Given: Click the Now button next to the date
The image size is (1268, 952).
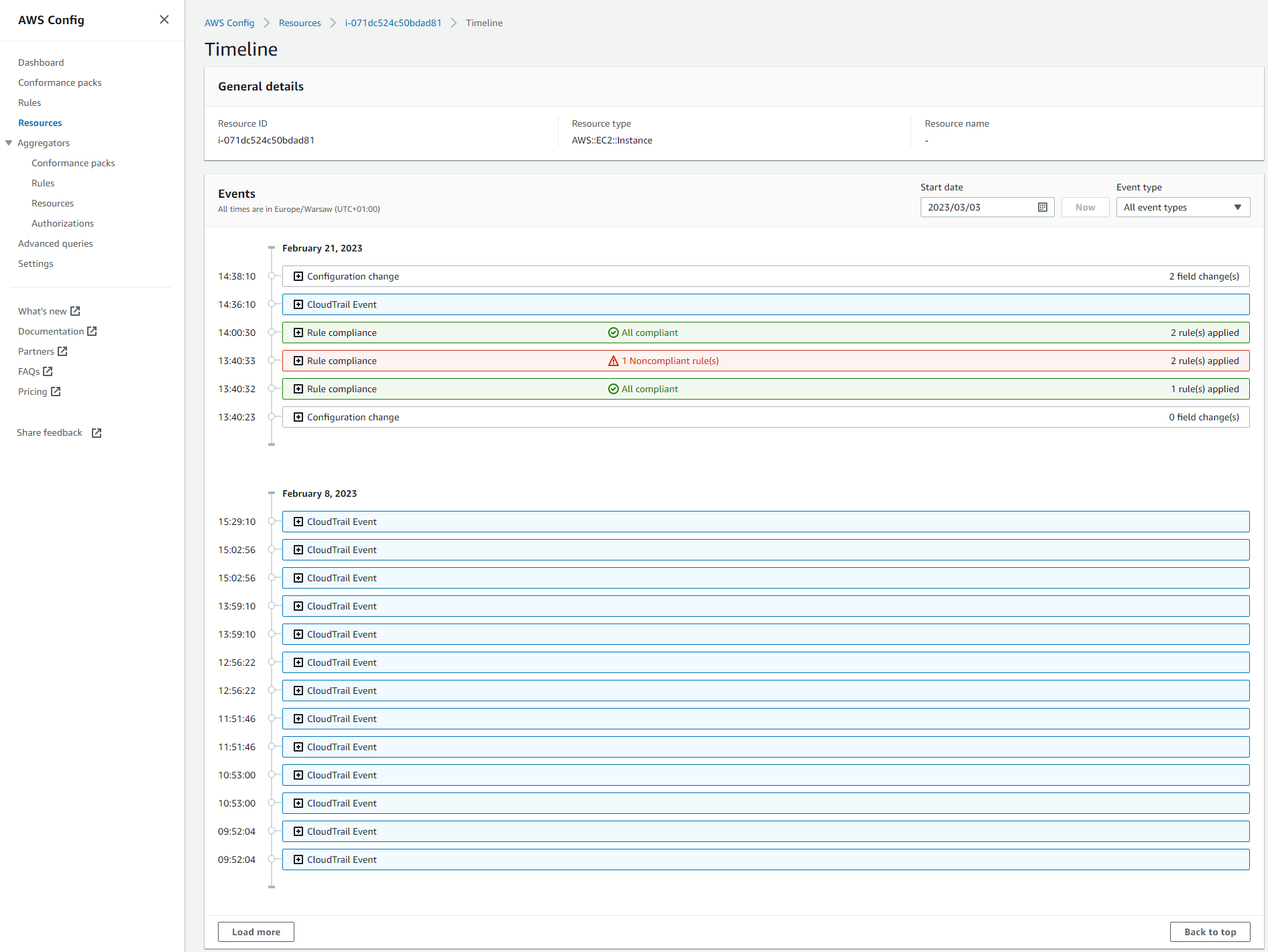Looking at the screenshot, I should pos(1085,207).
